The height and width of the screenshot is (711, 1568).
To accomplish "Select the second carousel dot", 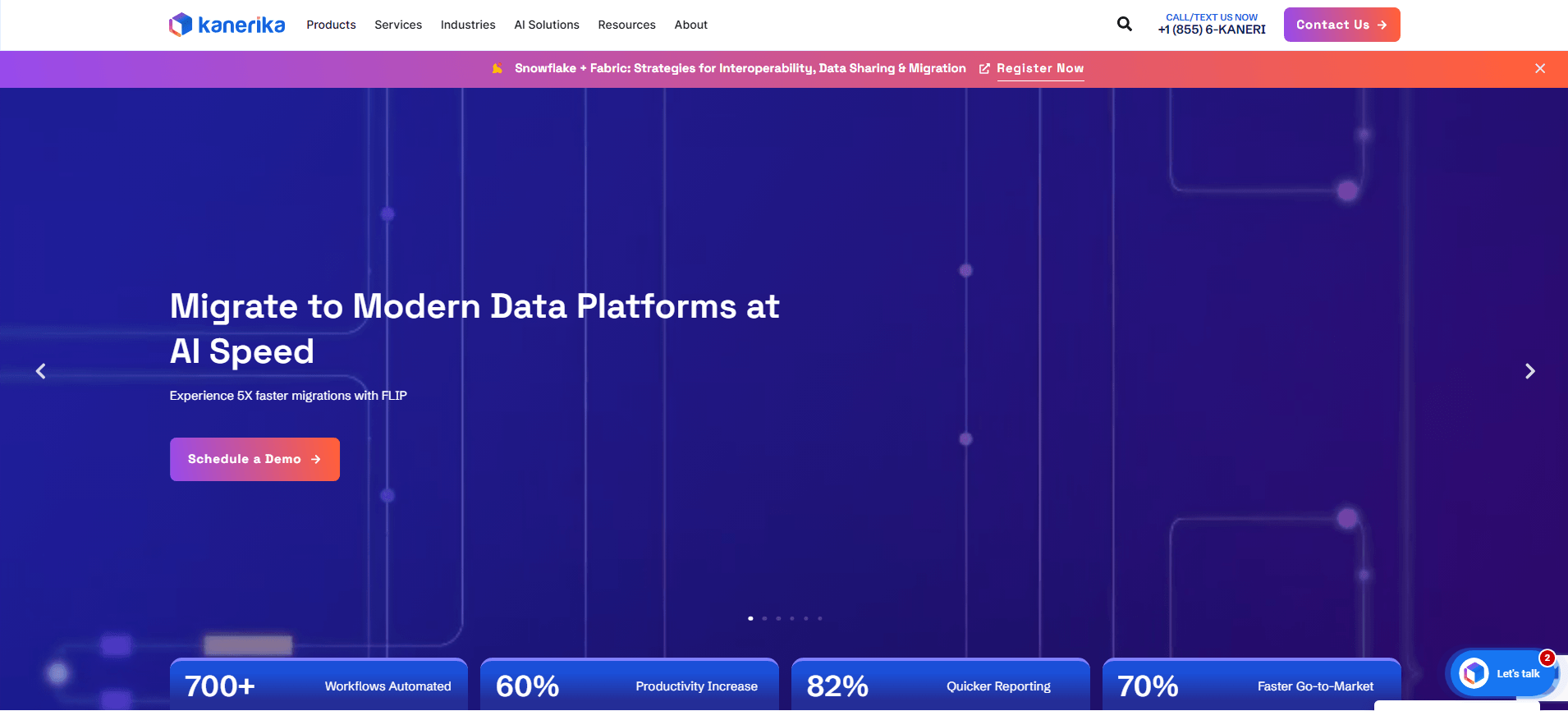I will (x=764, y=618).
